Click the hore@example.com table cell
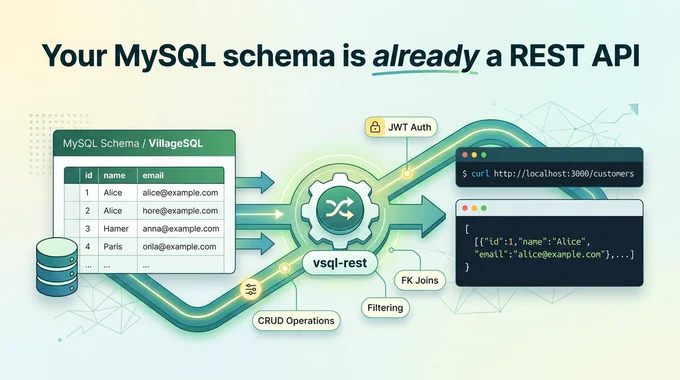 (x=180, y=211)
